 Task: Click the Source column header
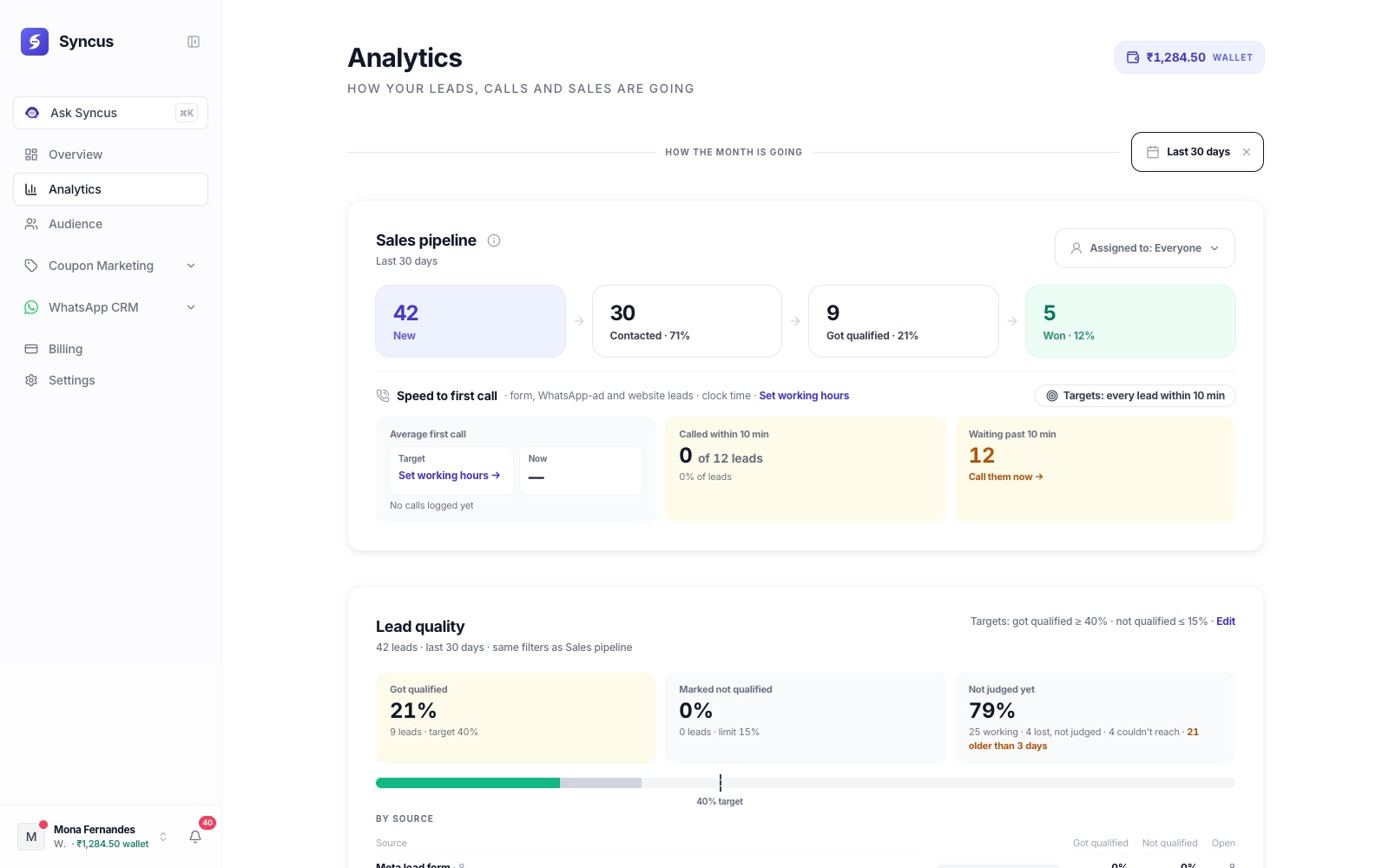point(391,843)
